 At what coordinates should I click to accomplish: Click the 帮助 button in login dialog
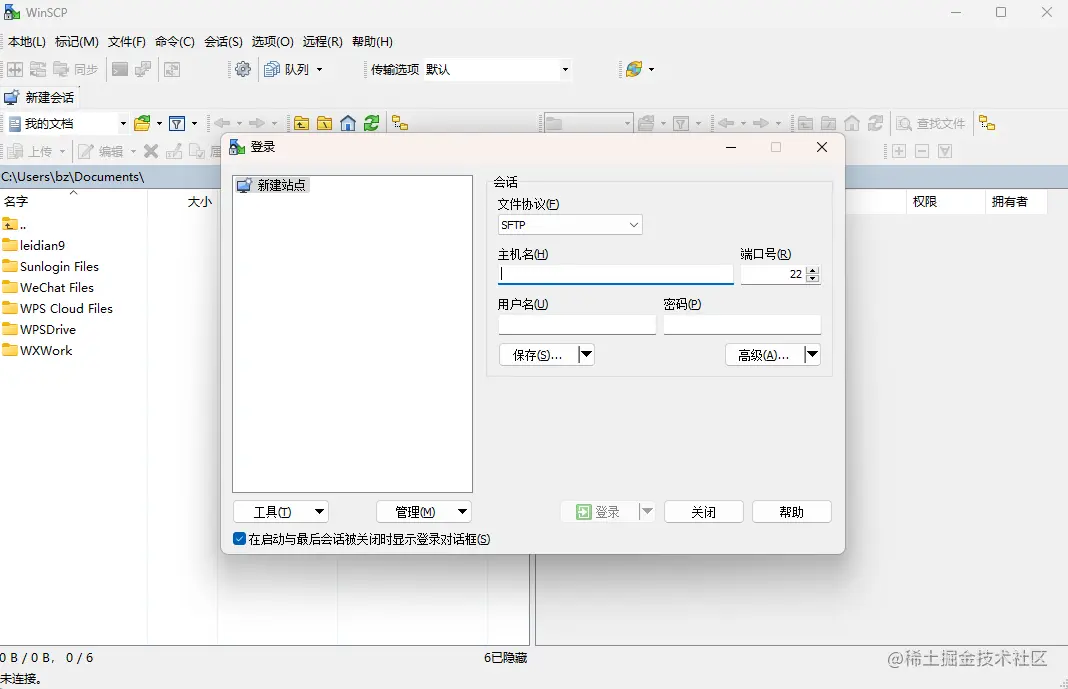791,511
